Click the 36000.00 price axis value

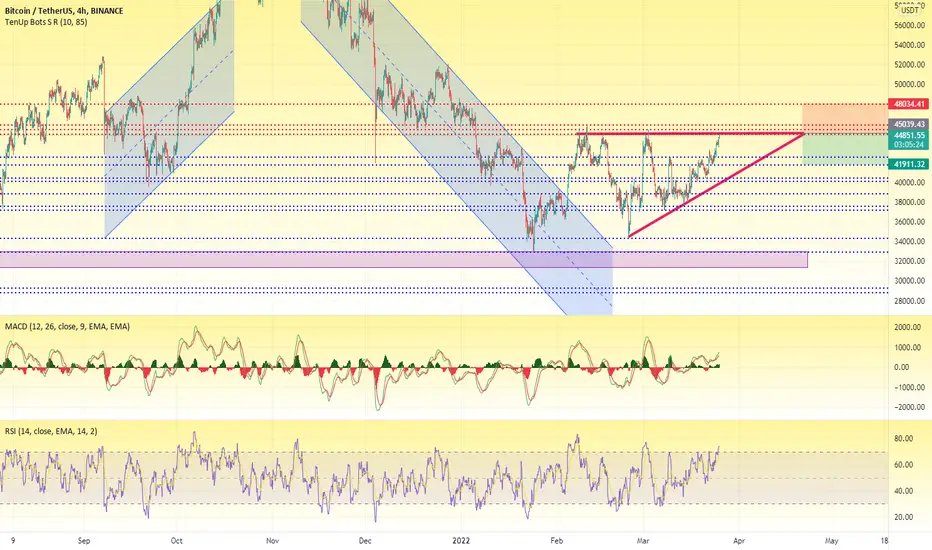(909, 222)
